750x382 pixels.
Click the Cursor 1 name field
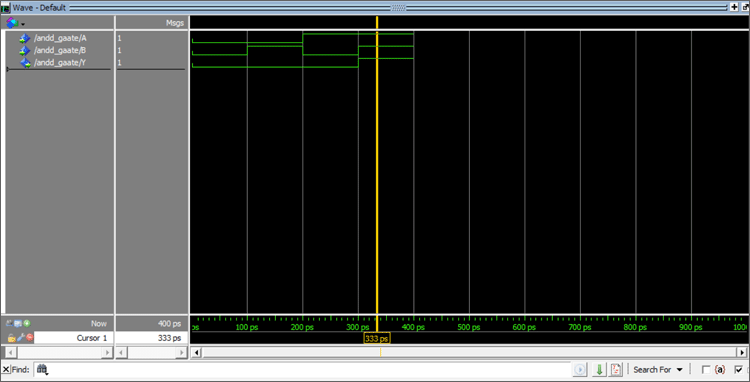(74, 338)
